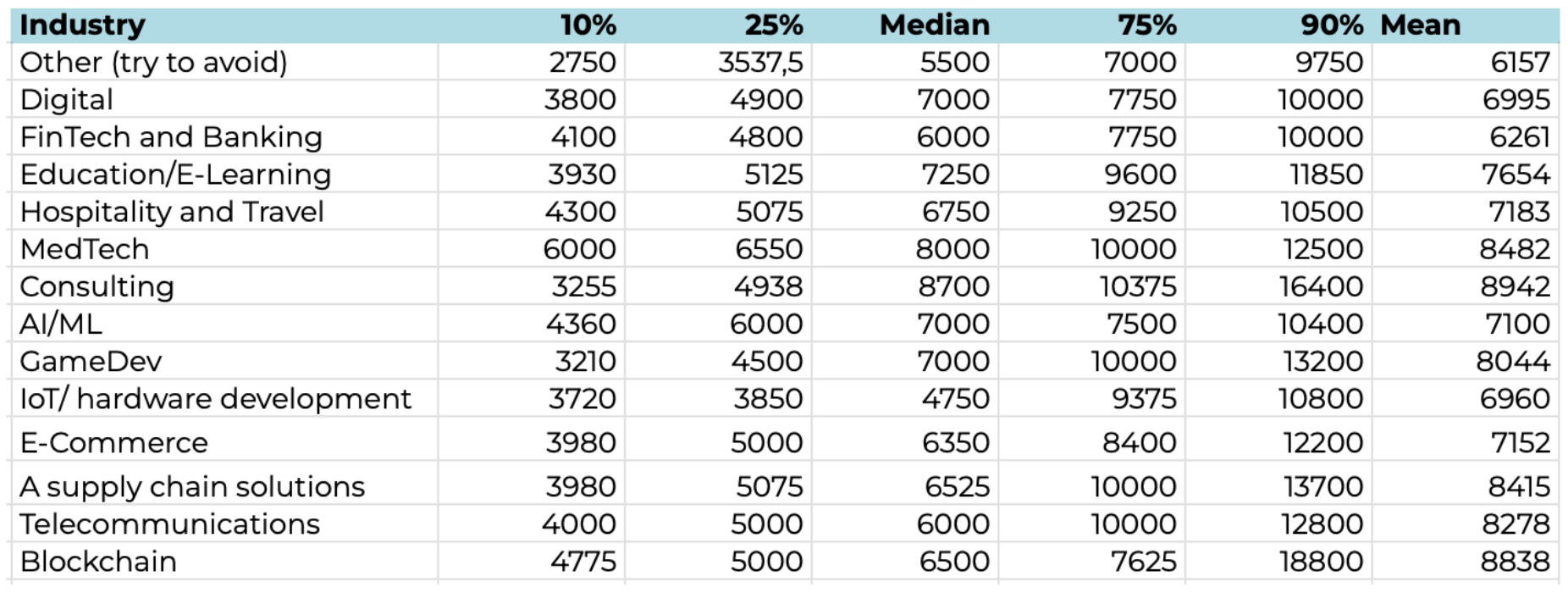Image resolution: width=1568 pixels, height=593 pixels.
Task: Select Hospitality and Travel cell
Action: (224, 211)
